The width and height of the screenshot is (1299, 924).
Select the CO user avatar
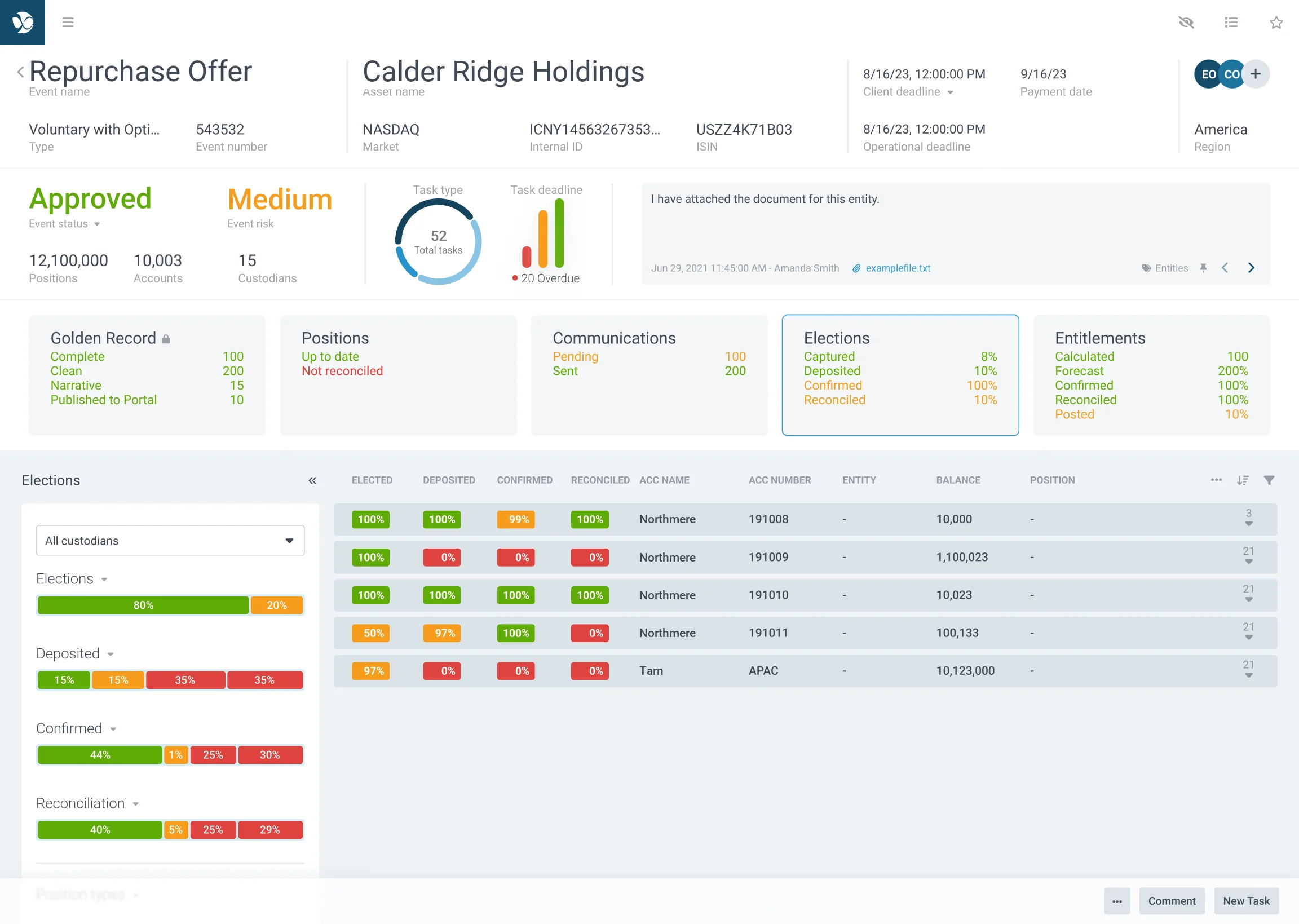1231,74
